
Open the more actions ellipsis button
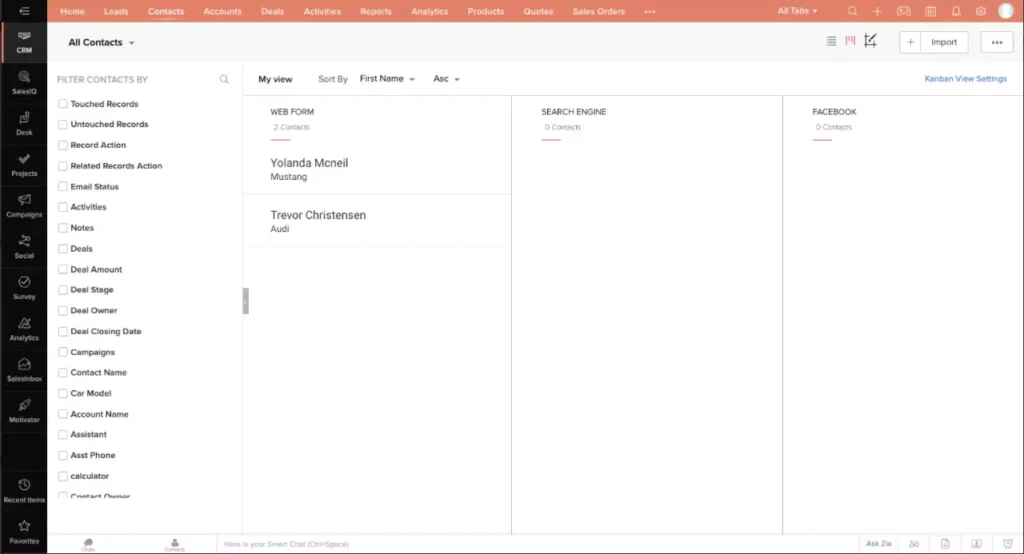point(997,42)
